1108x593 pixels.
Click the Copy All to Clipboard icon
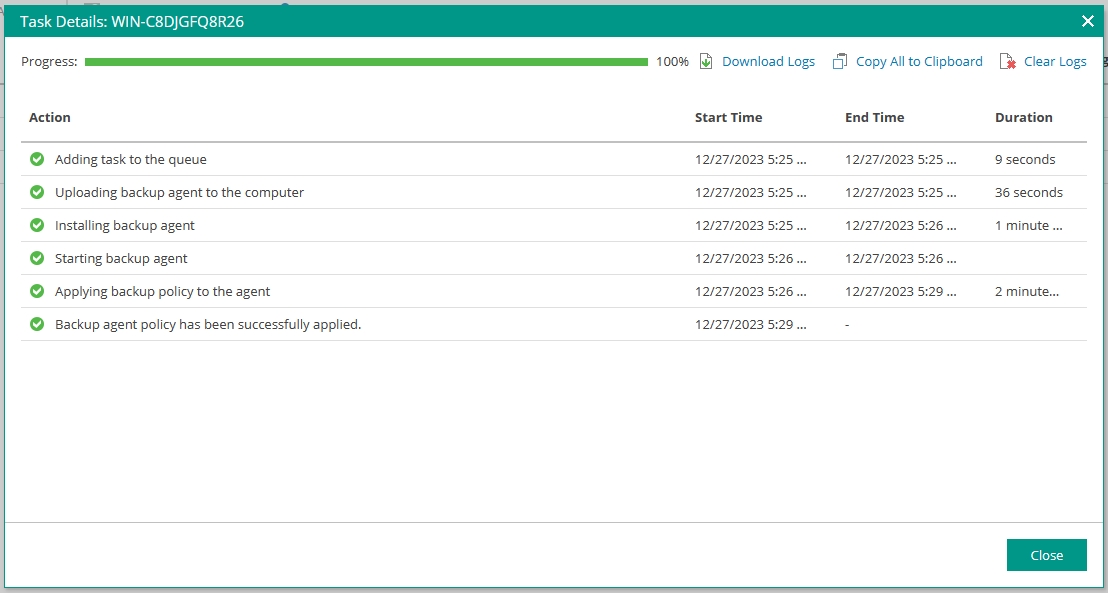840,62
